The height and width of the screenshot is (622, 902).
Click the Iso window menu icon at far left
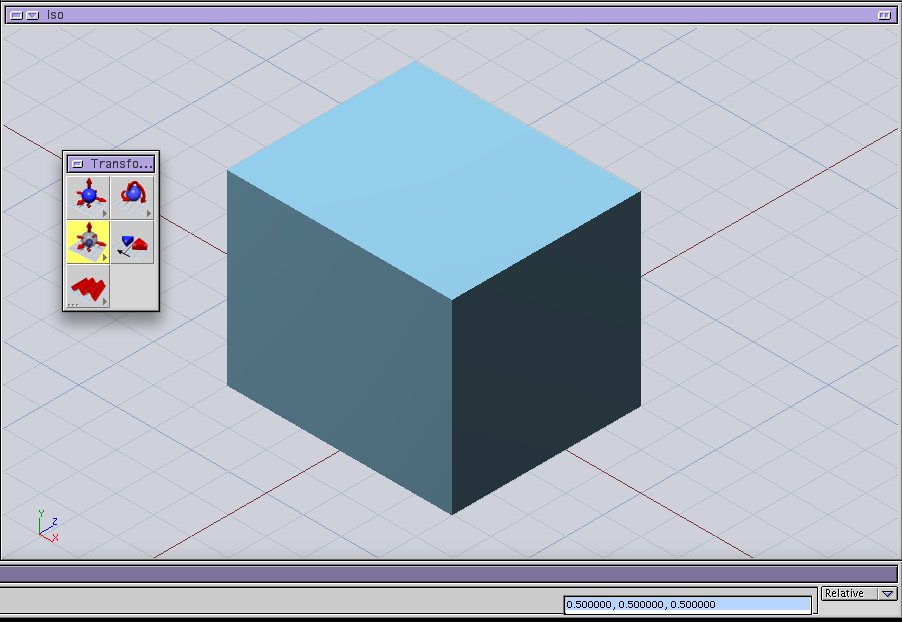[16, 15]
